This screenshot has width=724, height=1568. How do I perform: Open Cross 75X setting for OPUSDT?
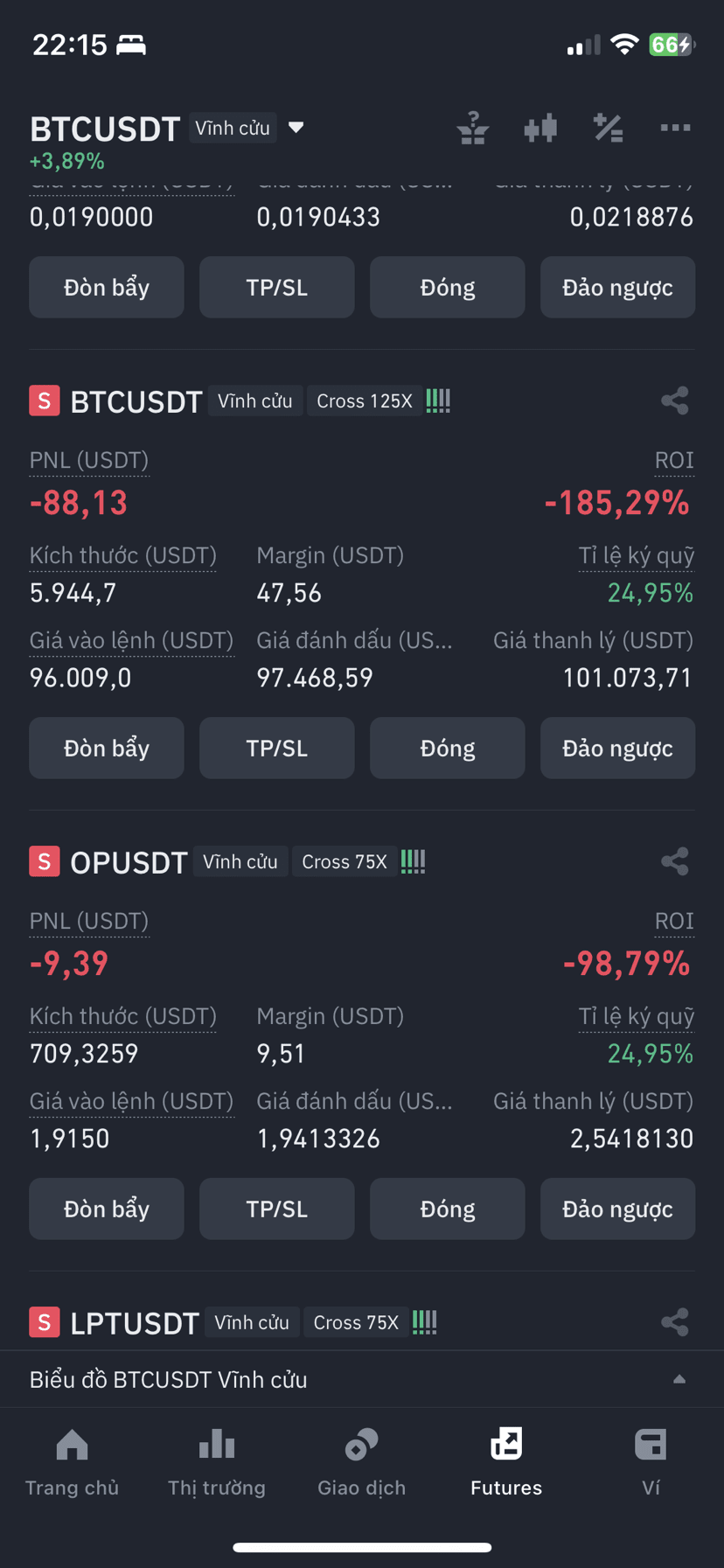point(345,861)
